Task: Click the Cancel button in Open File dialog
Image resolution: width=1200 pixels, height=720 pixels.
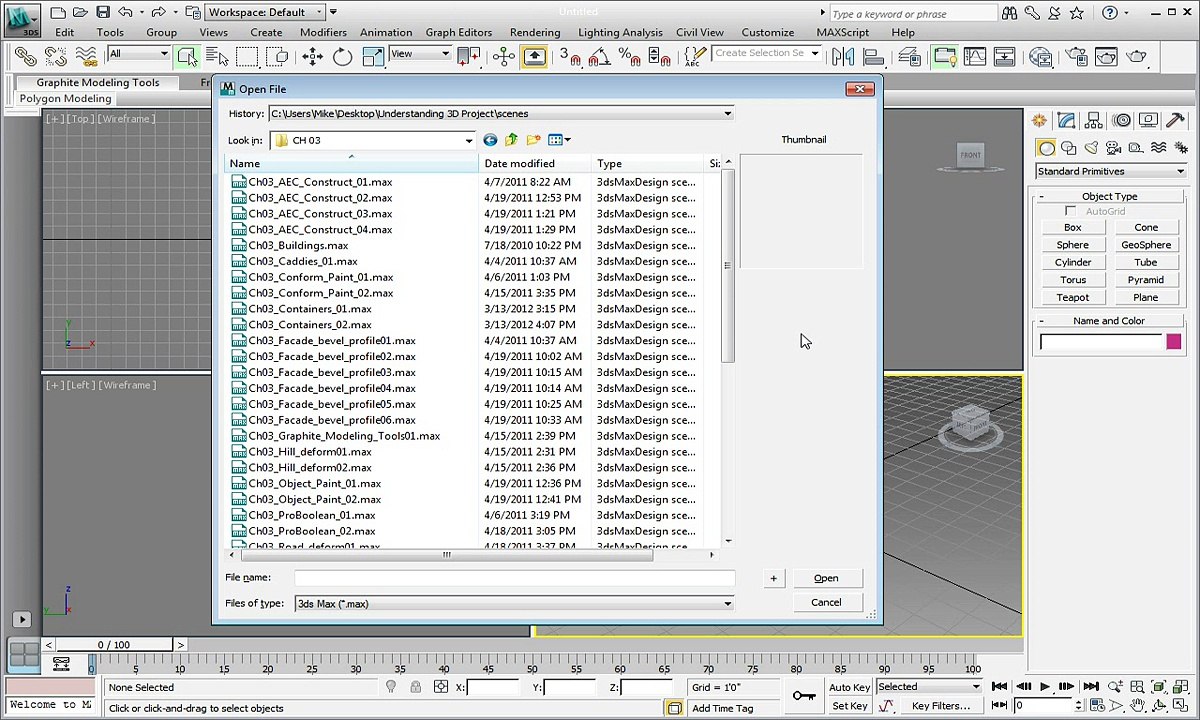Action: [x=826, y=602]
